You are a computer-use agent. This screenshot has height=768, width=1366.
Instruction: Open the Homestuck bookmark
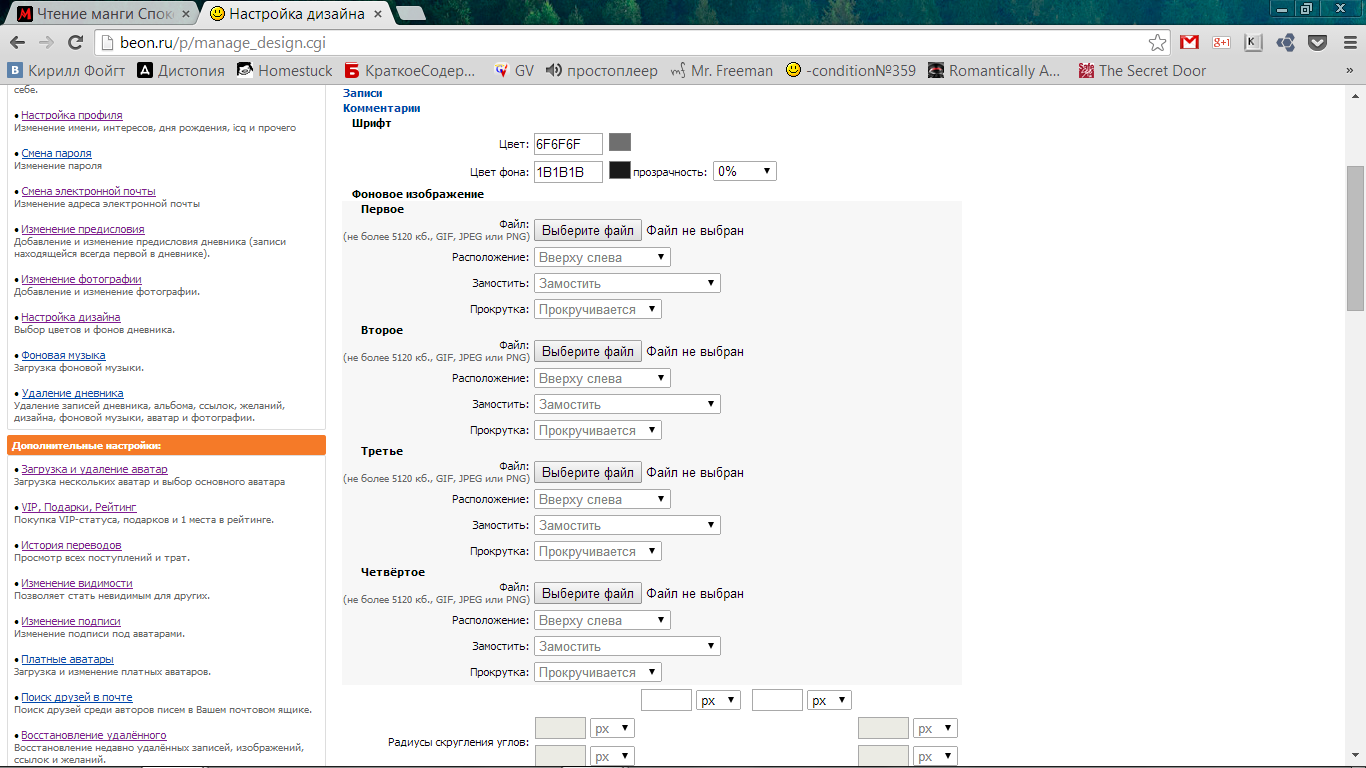tap(285, 70)
